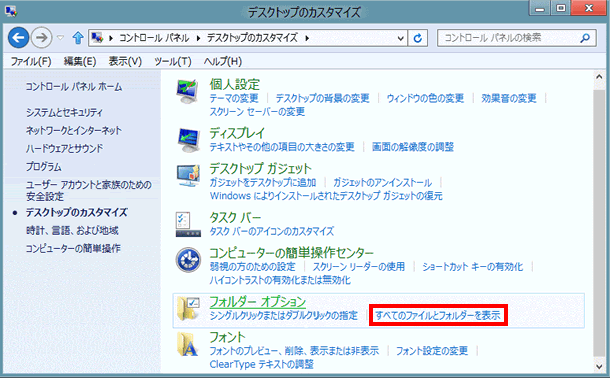Open the ファイル(F) menu
This screenshot has height=378, width=610.
click(31, 61)
